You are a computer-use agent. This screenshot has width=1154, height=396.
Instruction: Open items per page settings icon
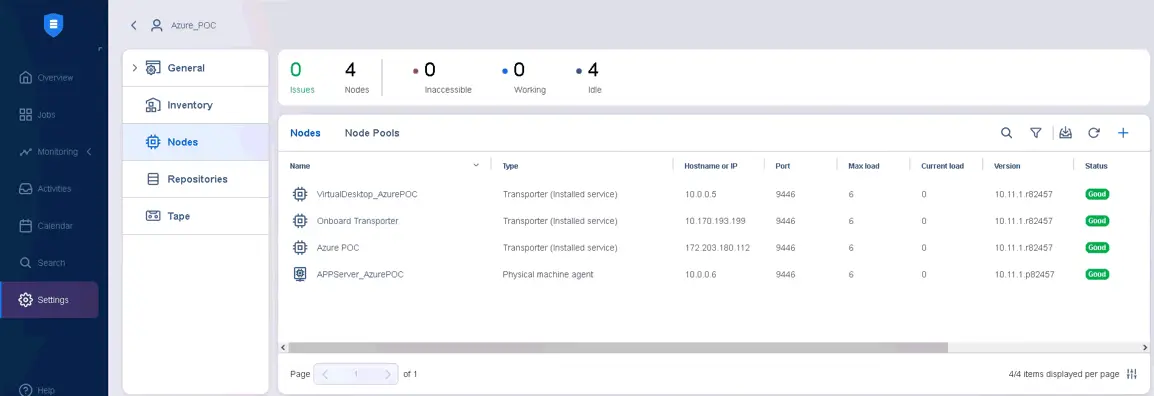point(1132,374)
